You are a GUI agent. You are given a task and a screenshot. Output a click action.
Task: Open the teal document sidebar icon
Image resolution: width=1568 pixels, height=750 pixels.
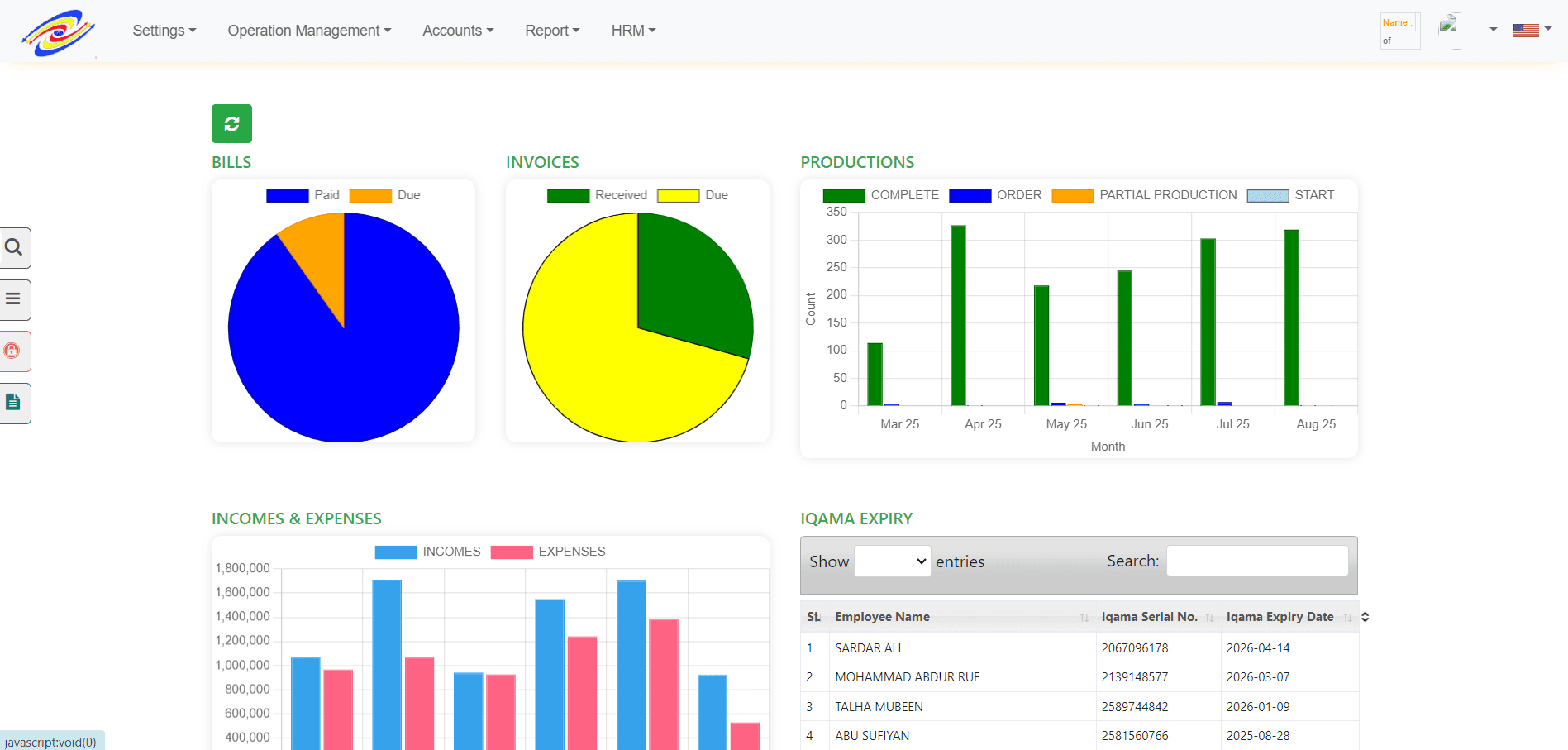coord(14,403)
